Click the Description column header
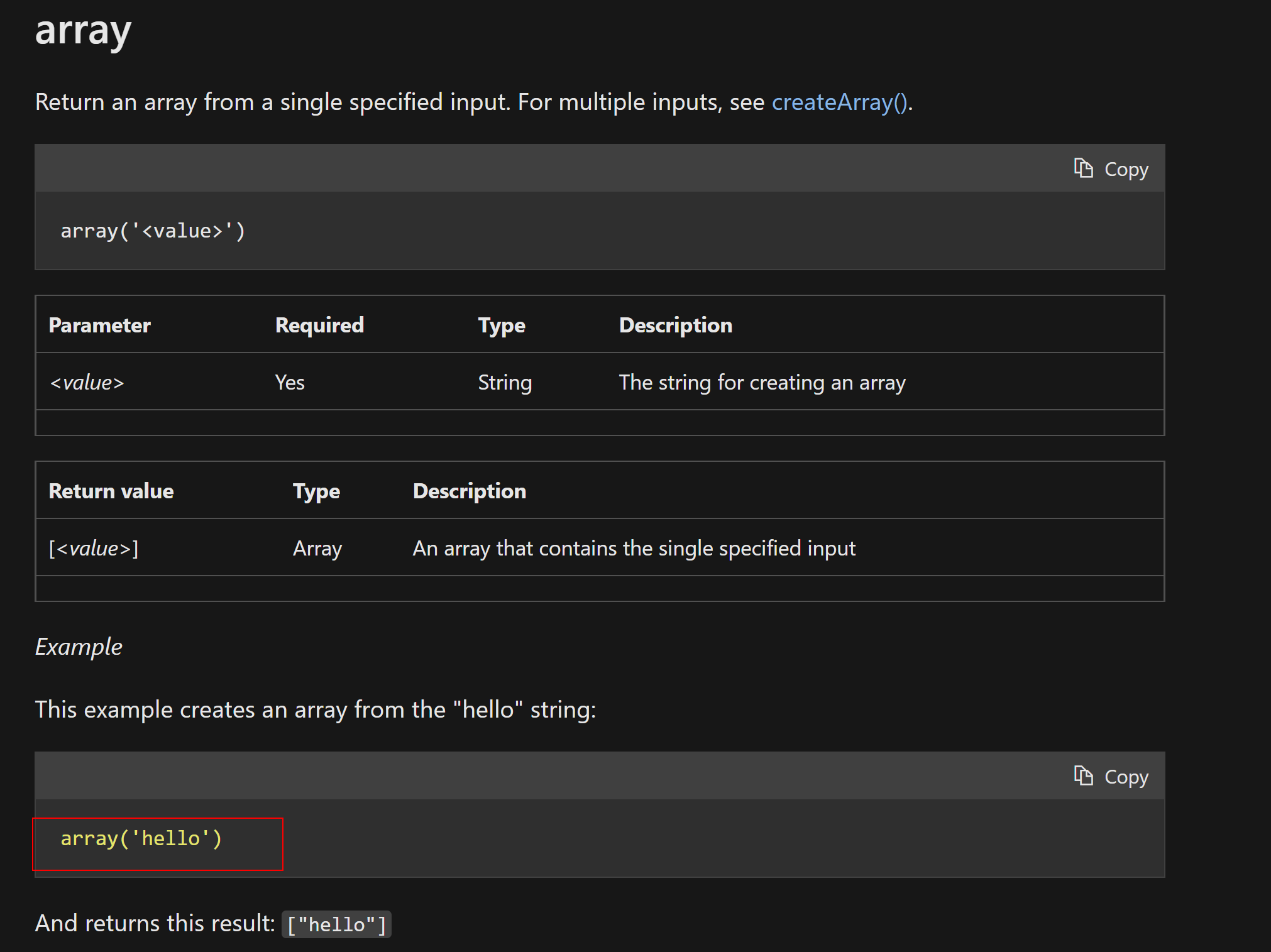1271x952 pixels. 675,325
